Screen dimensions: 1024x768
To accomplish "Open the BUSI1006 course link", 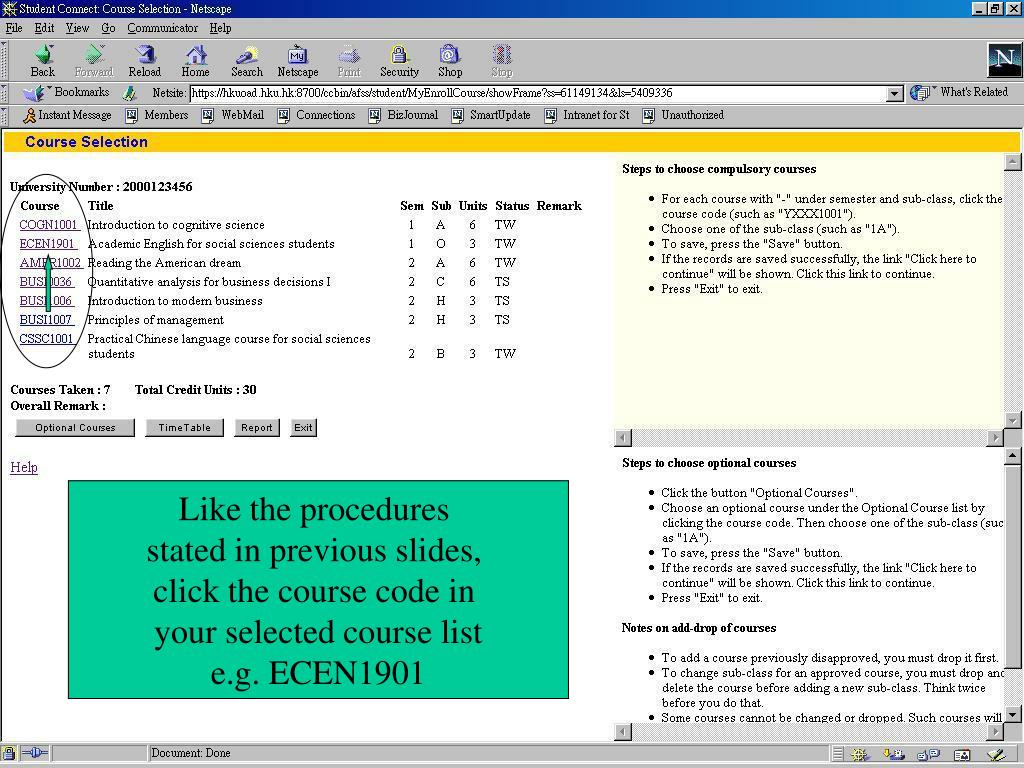I will pos(46,301).
